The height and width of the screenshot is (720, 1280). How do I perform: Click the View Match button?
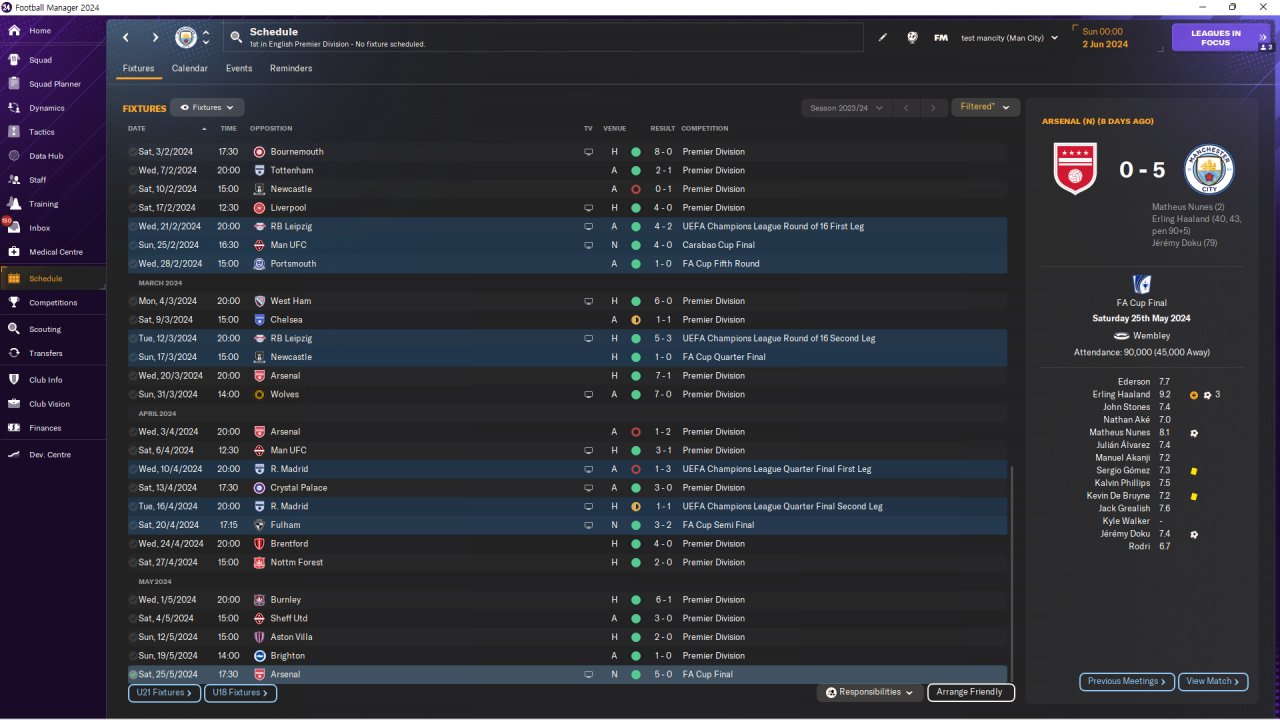point(1213,682)
